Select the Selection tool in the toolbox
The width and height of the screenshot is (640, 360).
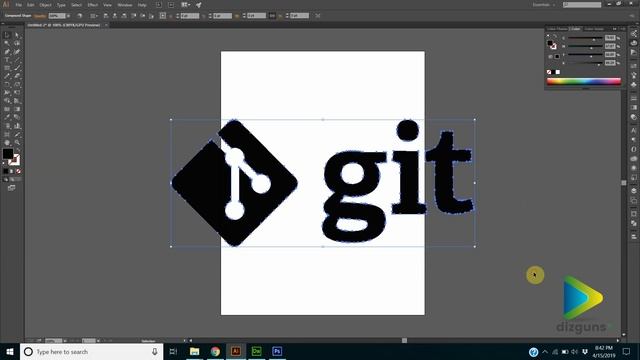coord(7,36)
